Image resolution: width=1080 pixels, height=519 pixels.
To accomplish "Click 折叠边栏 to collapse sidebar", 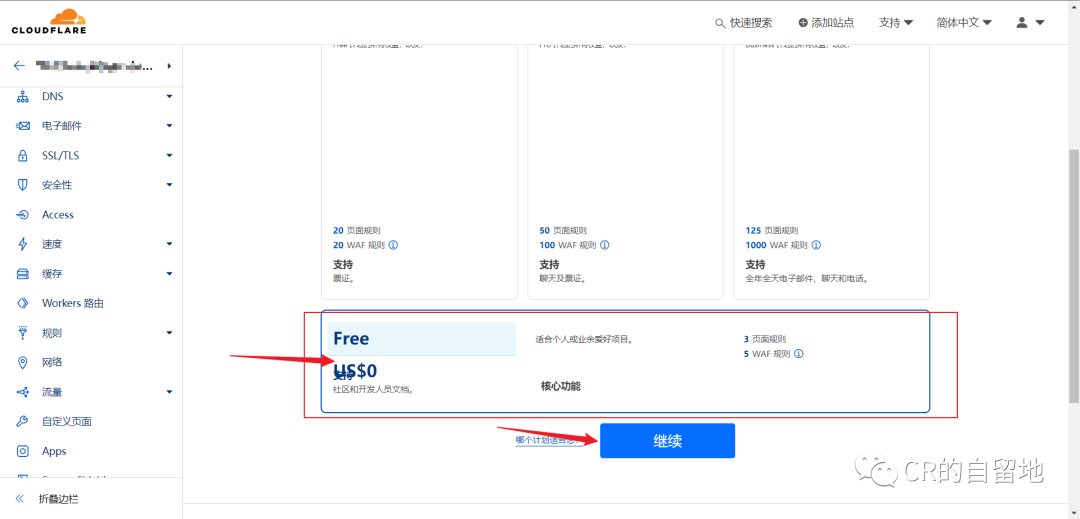I will 58,498.
